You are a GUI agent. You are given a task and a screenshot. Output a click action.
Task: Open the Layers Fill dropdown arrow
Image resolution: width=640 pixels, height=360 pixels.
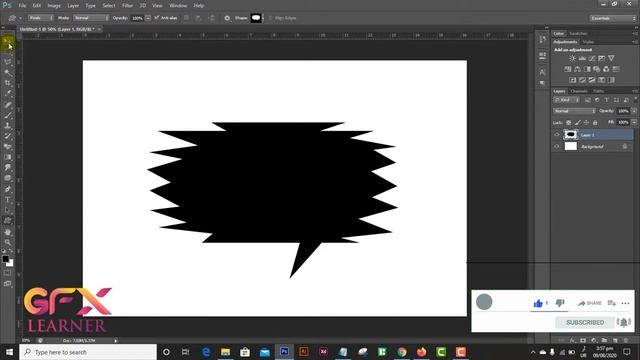point(634,122)
